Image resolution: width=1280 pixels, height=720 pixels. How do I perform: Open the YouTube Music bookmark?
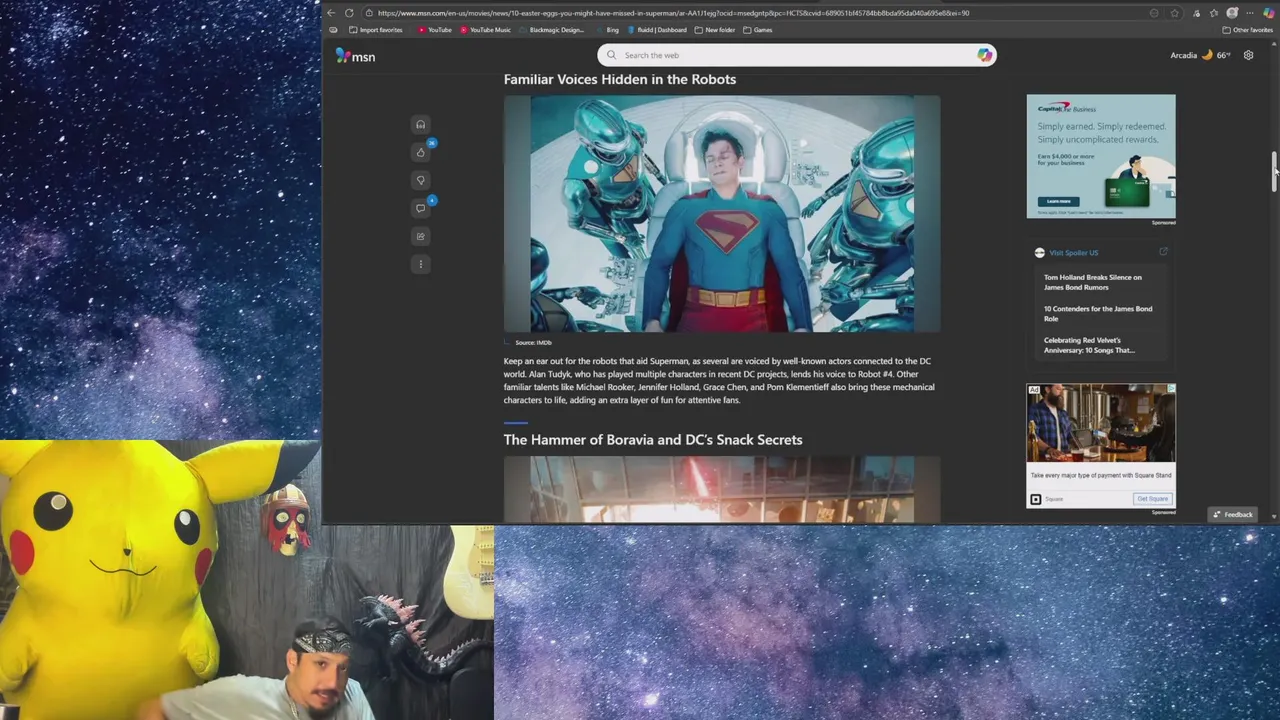(x=485, y=30)
